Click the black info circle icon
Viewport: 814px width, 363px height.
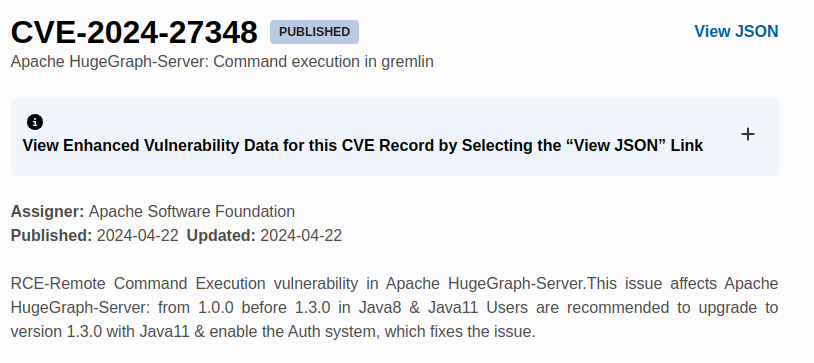(35, 122)
